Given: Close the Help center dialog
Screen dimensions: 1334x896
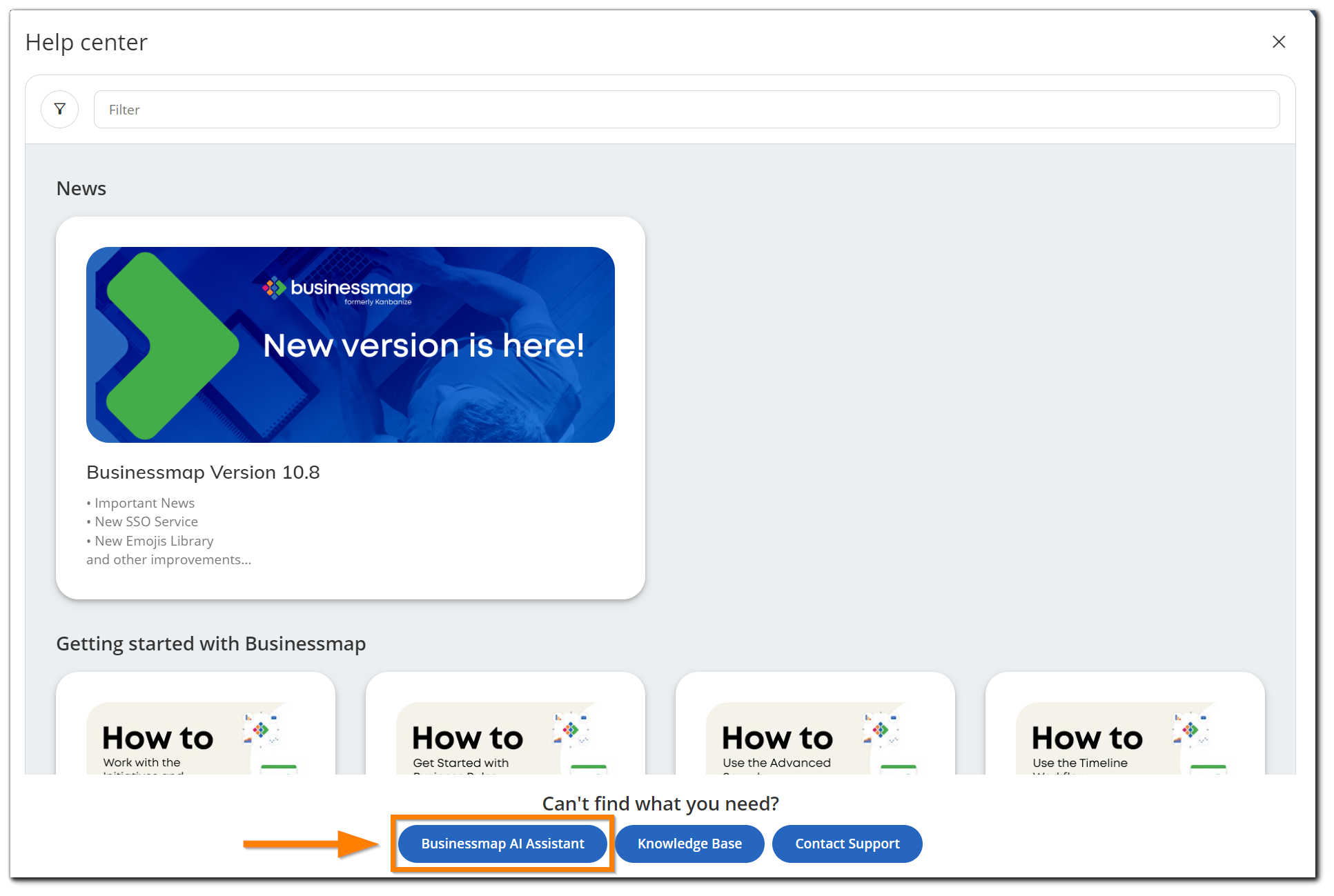Looking at the screenshot, I should coord(1279,42).
